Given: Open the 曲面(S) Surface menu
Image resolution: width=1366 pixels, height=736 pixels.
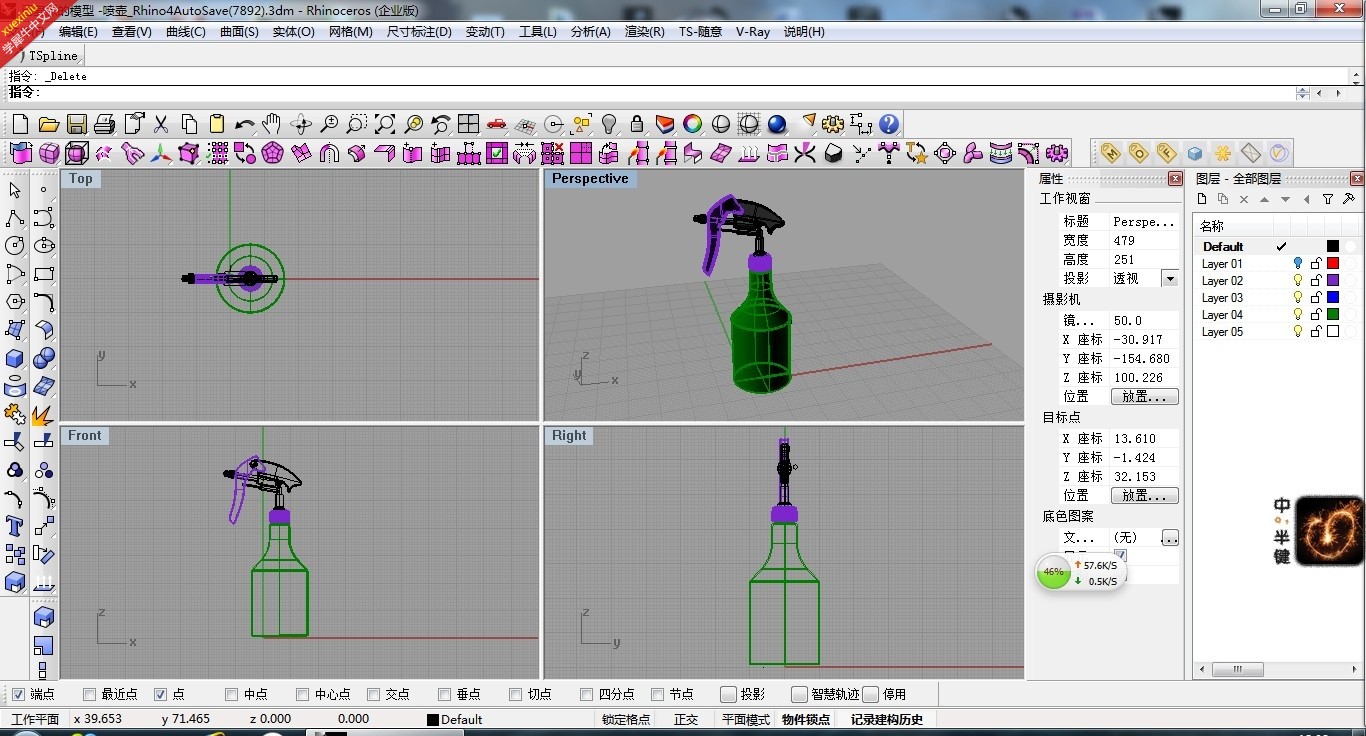Looking at the screenshot, I should [239, 32].
